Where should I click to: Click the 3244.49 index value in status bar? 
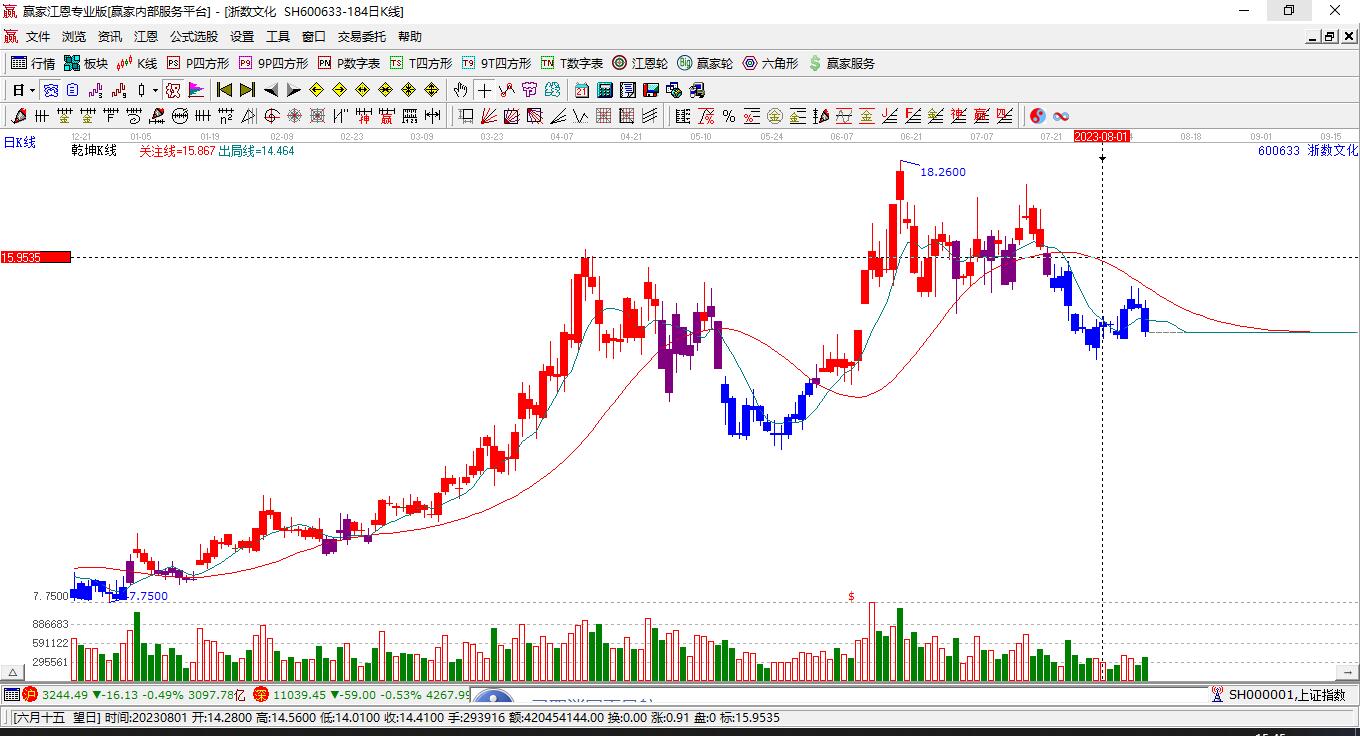(x=66, y=694)
